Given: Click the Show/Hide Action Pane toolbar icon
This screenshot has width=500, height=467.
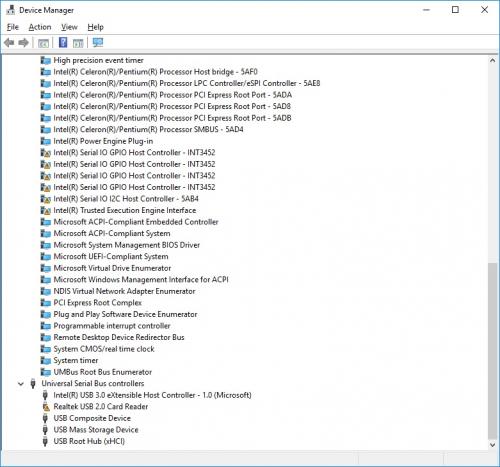Looking at the screenshot, I should tap(78, 43).
